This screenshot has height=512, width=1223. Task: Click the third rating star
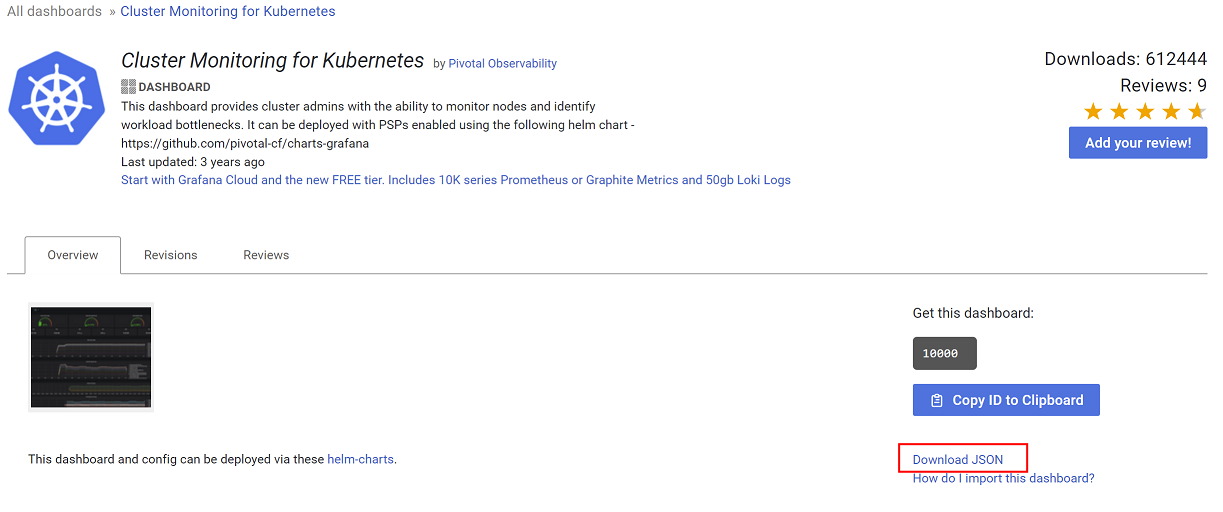tap(1145, 111)
